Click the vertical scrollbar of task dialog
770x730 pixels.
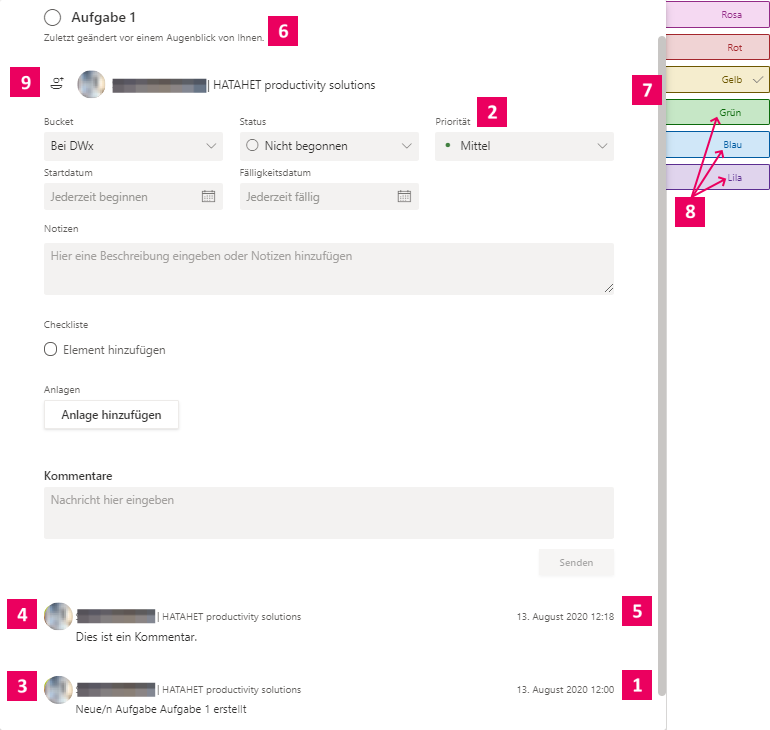click(x=662, y=365)
